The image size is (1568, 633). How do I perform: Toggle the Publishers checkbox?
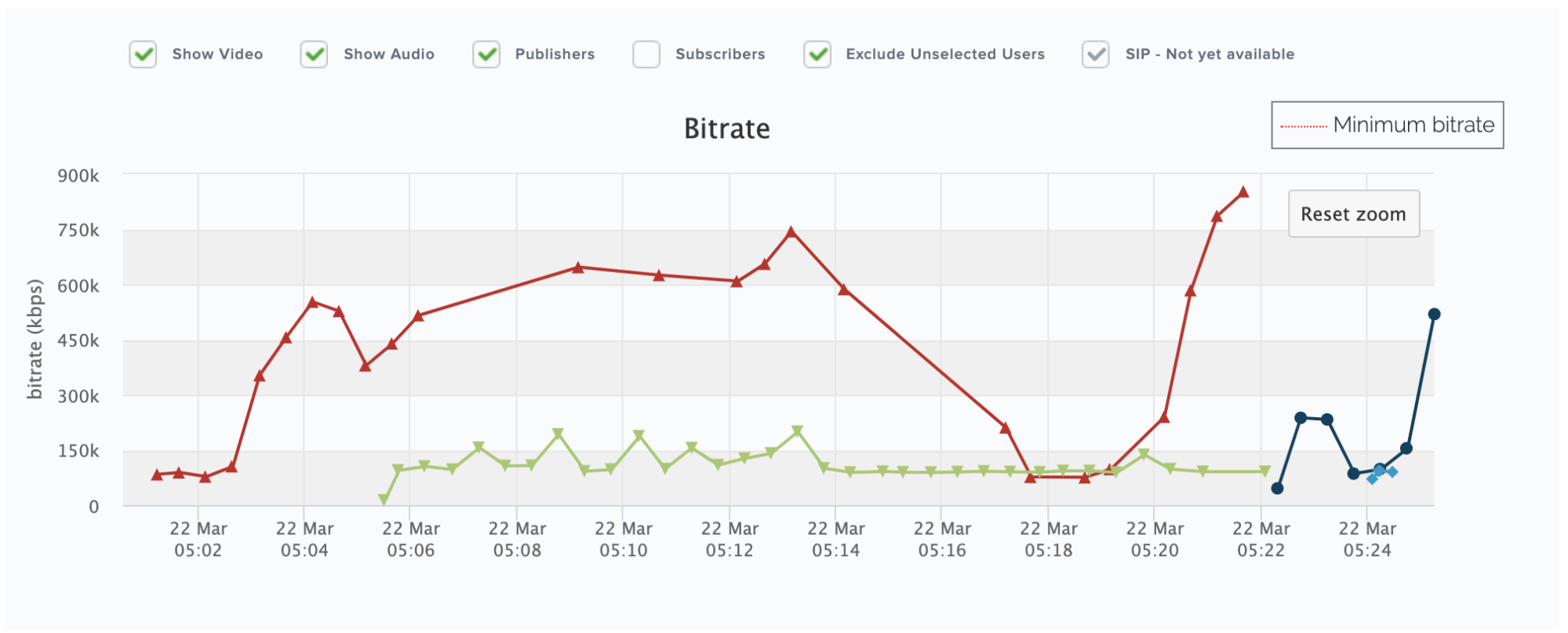coord(486,55)
